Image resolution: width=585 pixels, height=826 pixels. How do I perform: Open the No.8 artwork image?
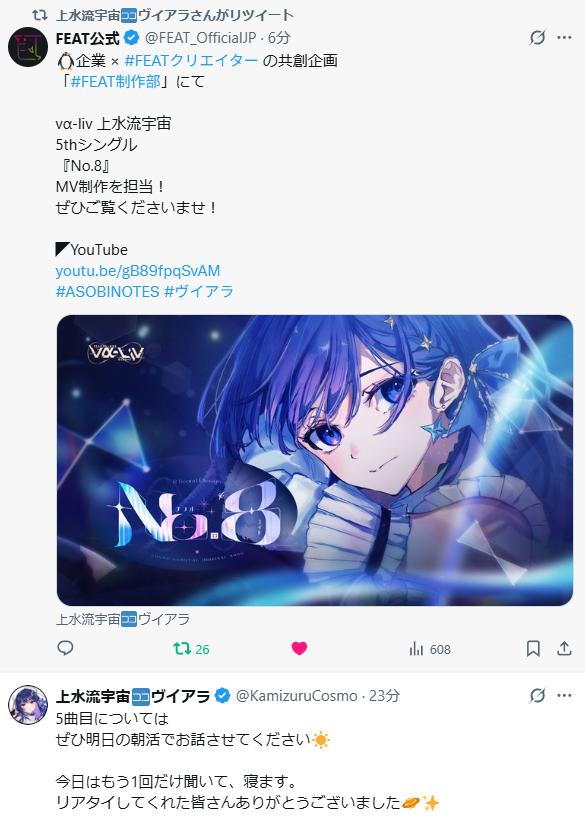315,460
